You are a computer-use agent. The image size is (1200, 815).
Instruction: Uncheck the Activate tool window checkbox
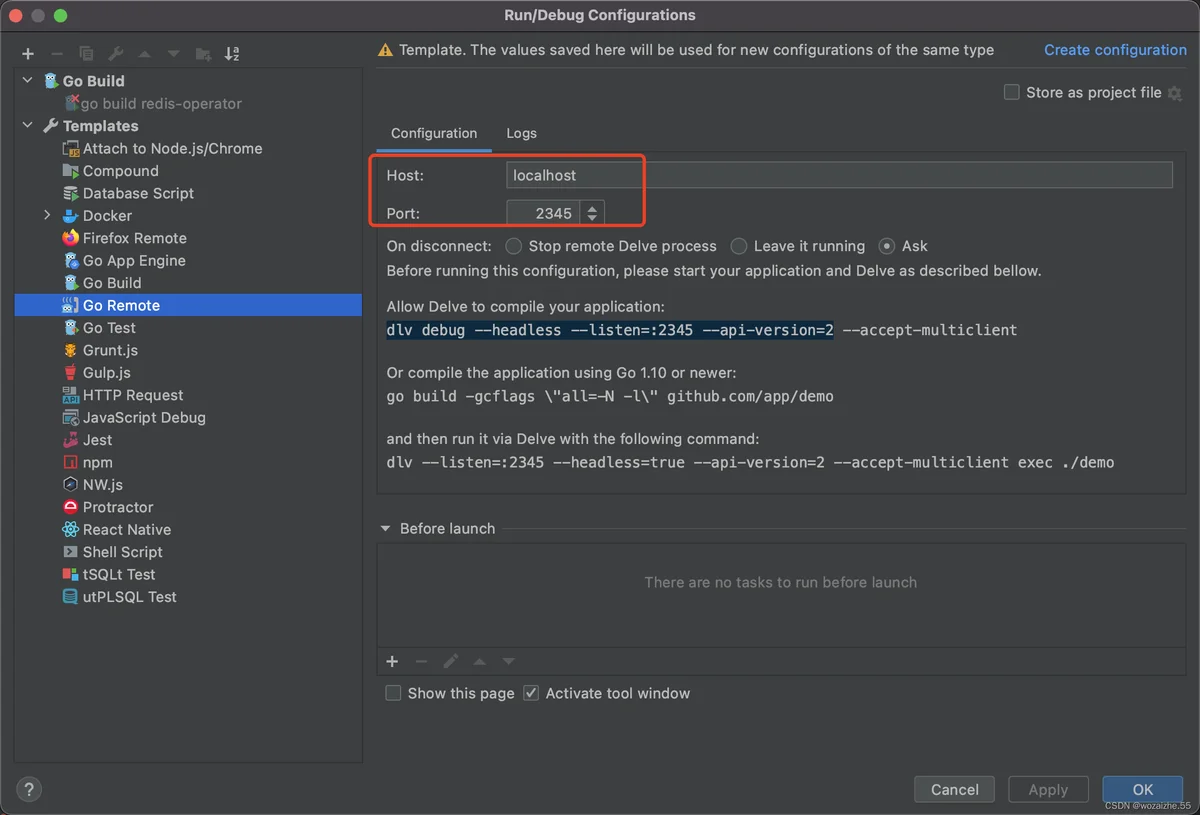tap(531, 693)
